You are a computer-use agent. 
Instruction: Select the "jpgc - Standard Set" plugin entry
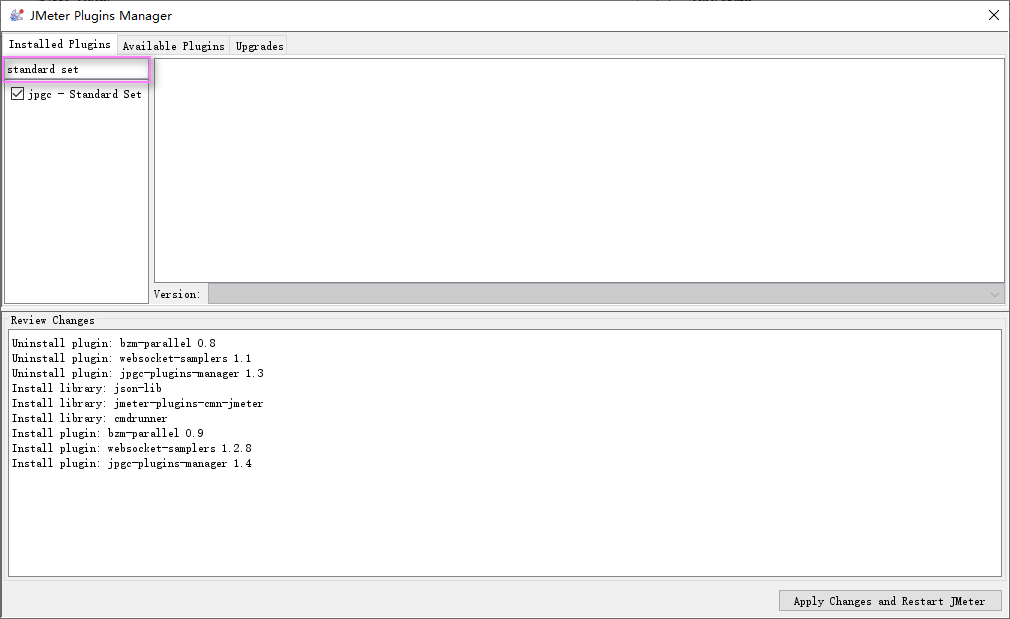[84, 94]
